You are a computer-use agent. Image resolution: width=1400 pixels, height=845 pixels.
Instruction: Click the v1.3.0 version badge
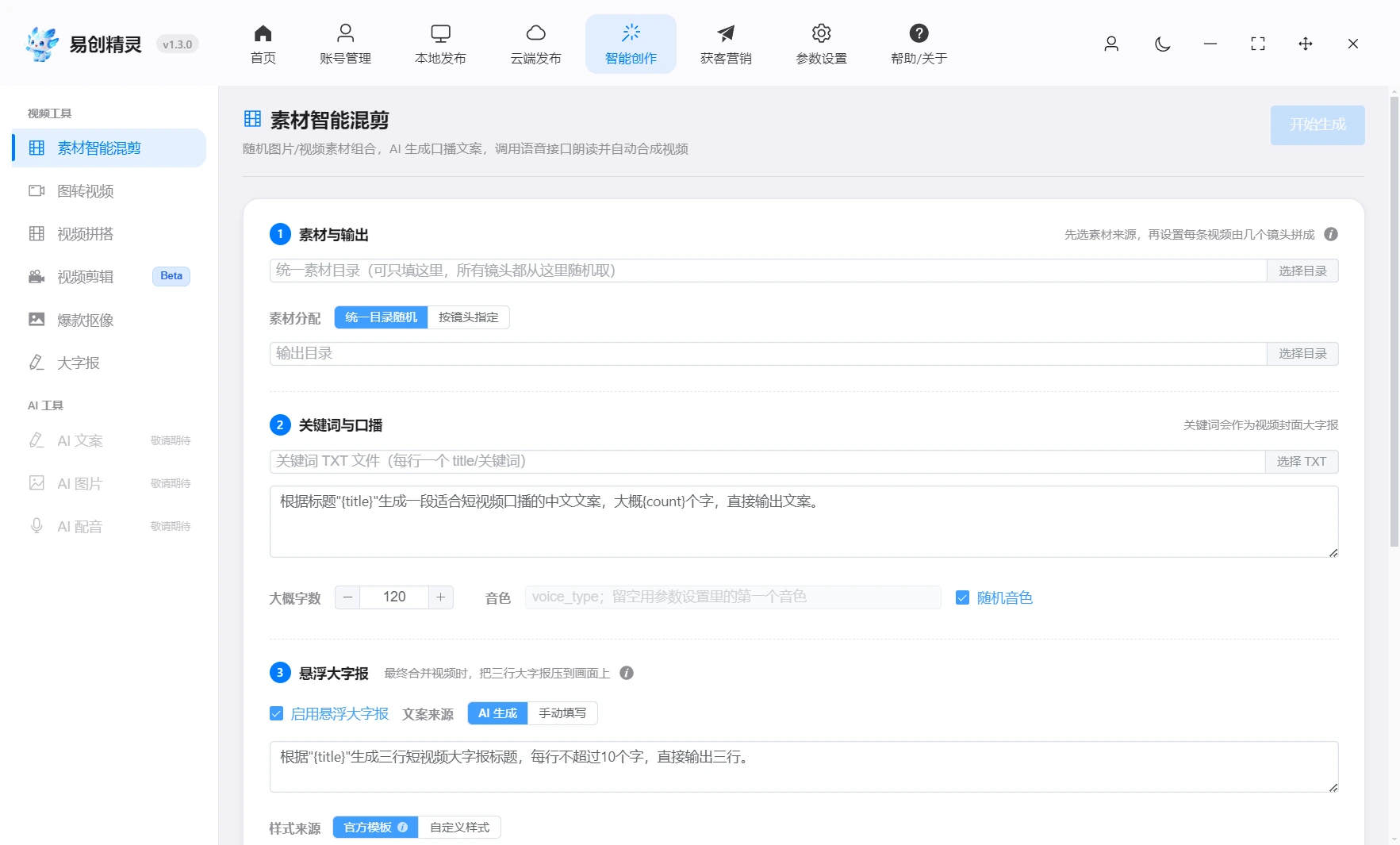(x=178, y=44)
